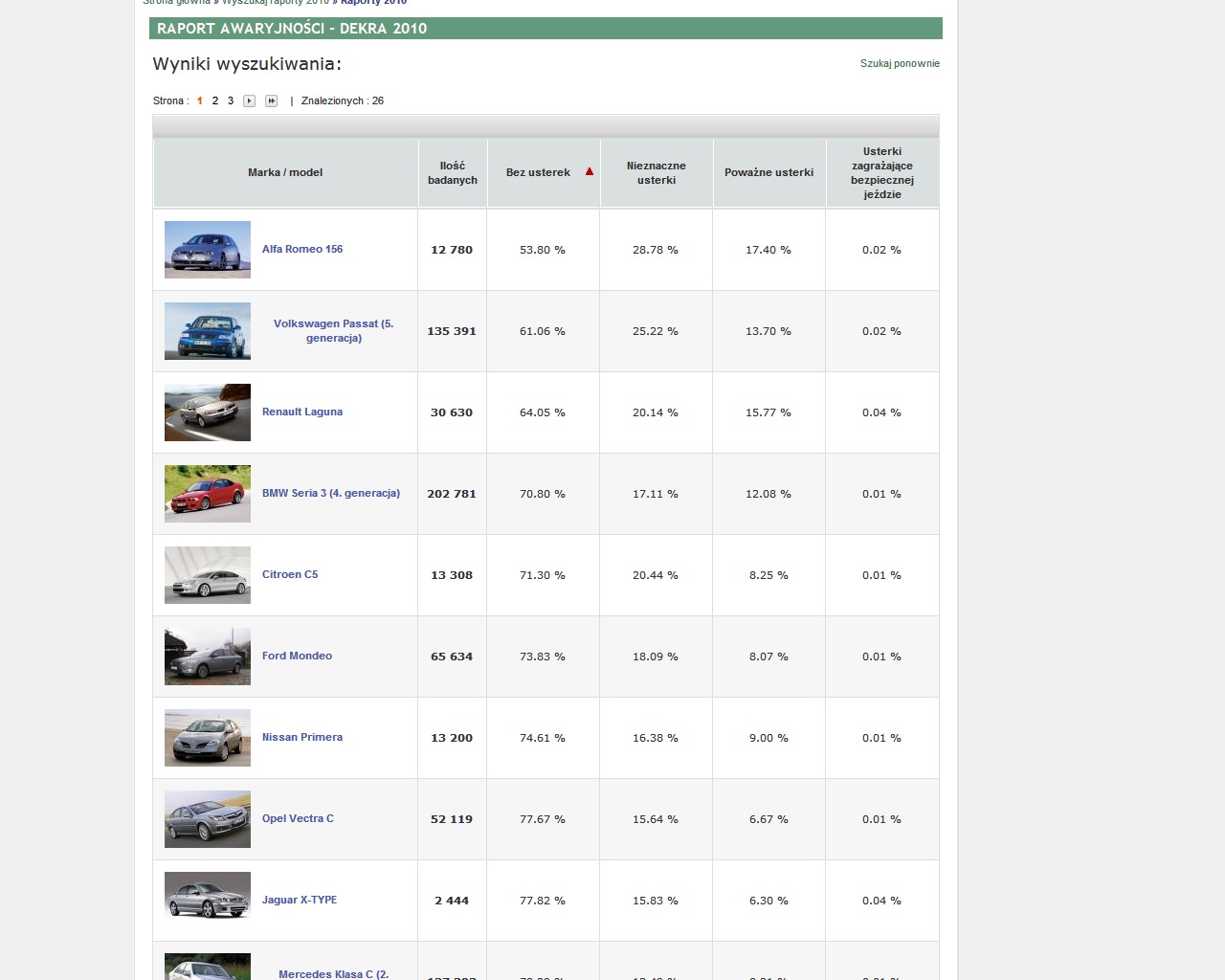Click Citroen C5 71.30 % value

point(543,575)
